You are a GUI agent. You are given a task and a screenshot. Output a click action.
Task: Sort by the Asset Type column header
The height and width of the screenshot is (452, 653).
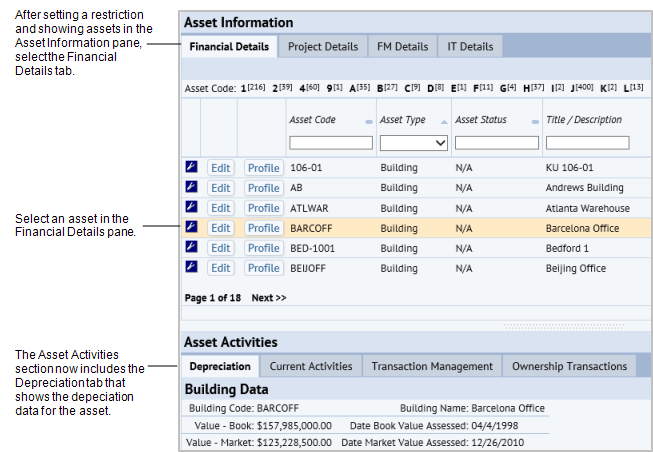click(403, 120)
